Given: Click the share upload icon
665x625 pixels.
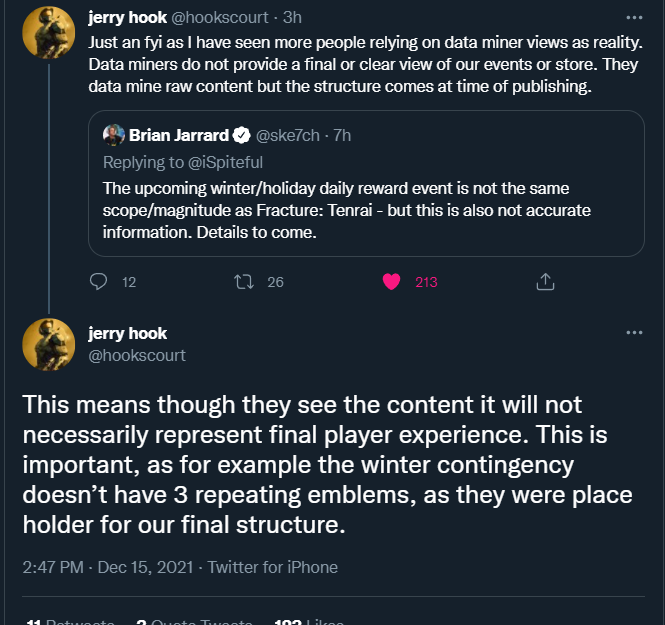Looking at the screenshot, I should coord(545,282).
